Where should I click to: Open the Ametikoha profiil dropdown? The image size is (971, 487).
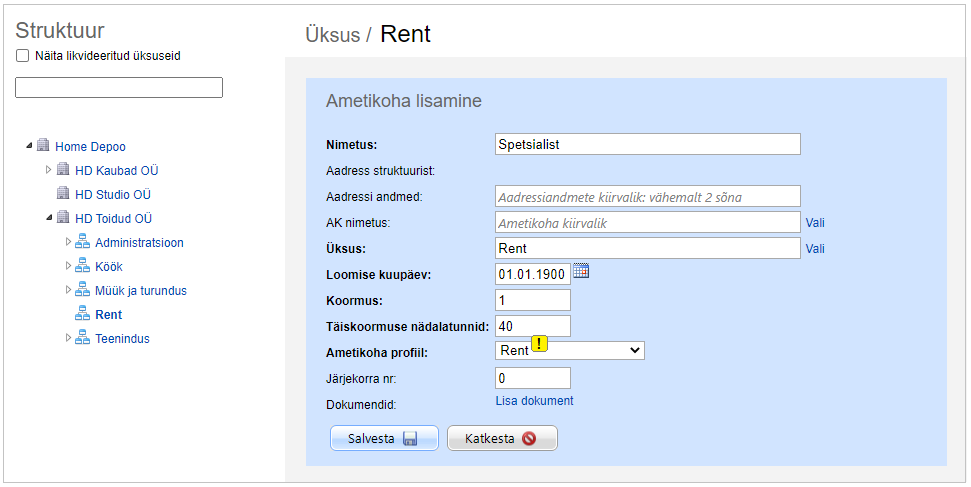click(x=570, y=351)
